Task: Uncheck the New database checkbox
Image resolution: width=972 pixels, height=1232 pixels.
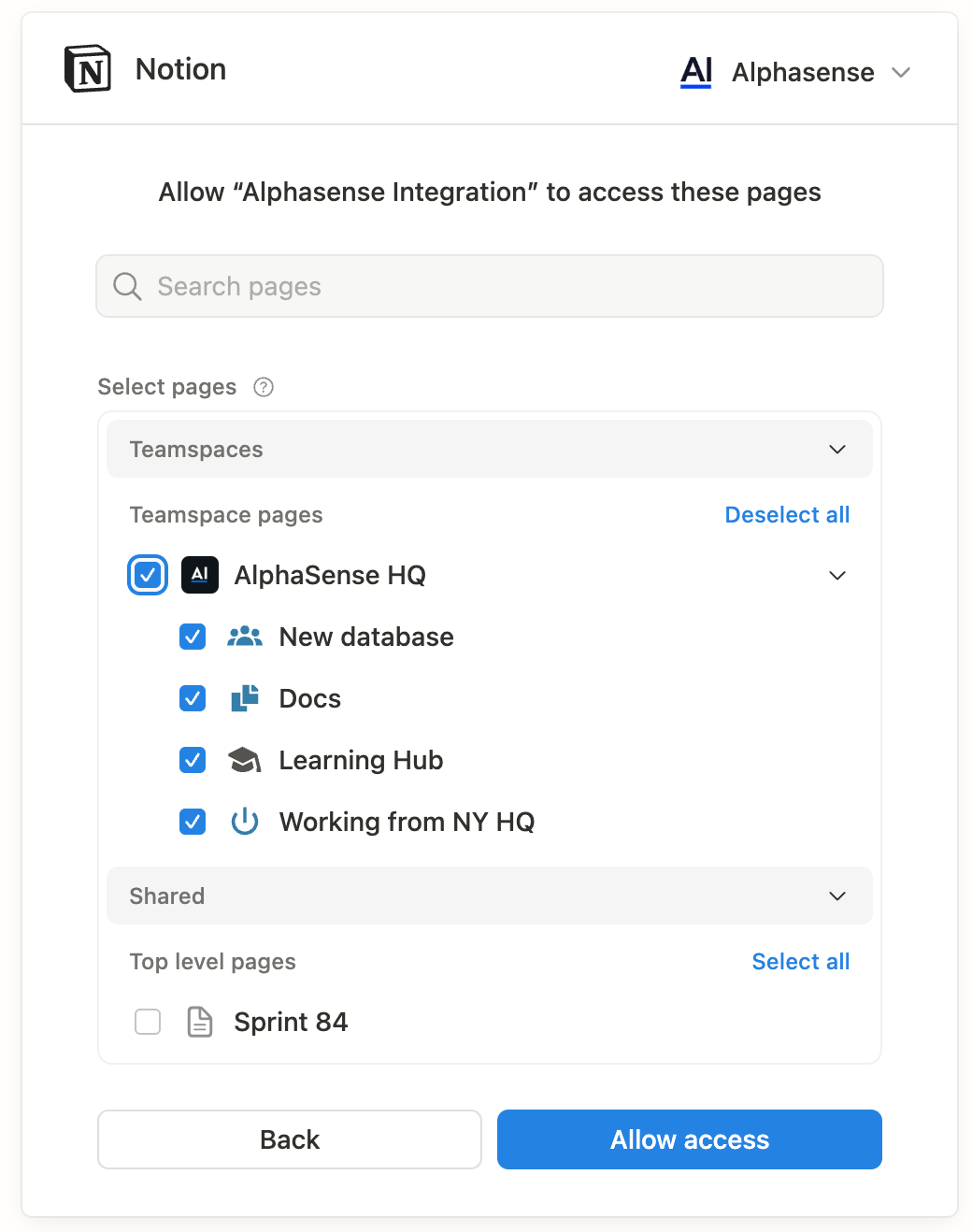Action: (193, 637)
